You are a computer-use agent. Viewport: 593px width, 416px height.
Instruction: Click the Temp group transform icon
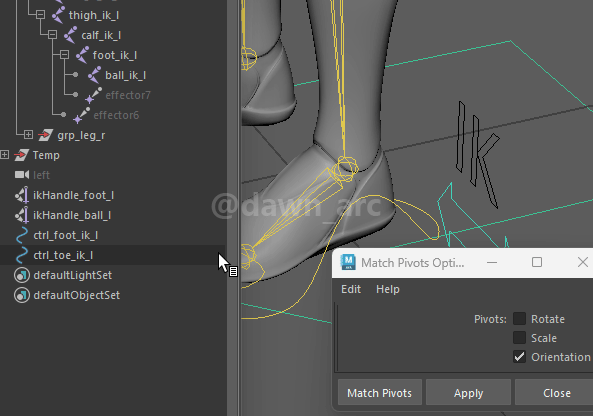pyautogui.click(x=21, y=155)
